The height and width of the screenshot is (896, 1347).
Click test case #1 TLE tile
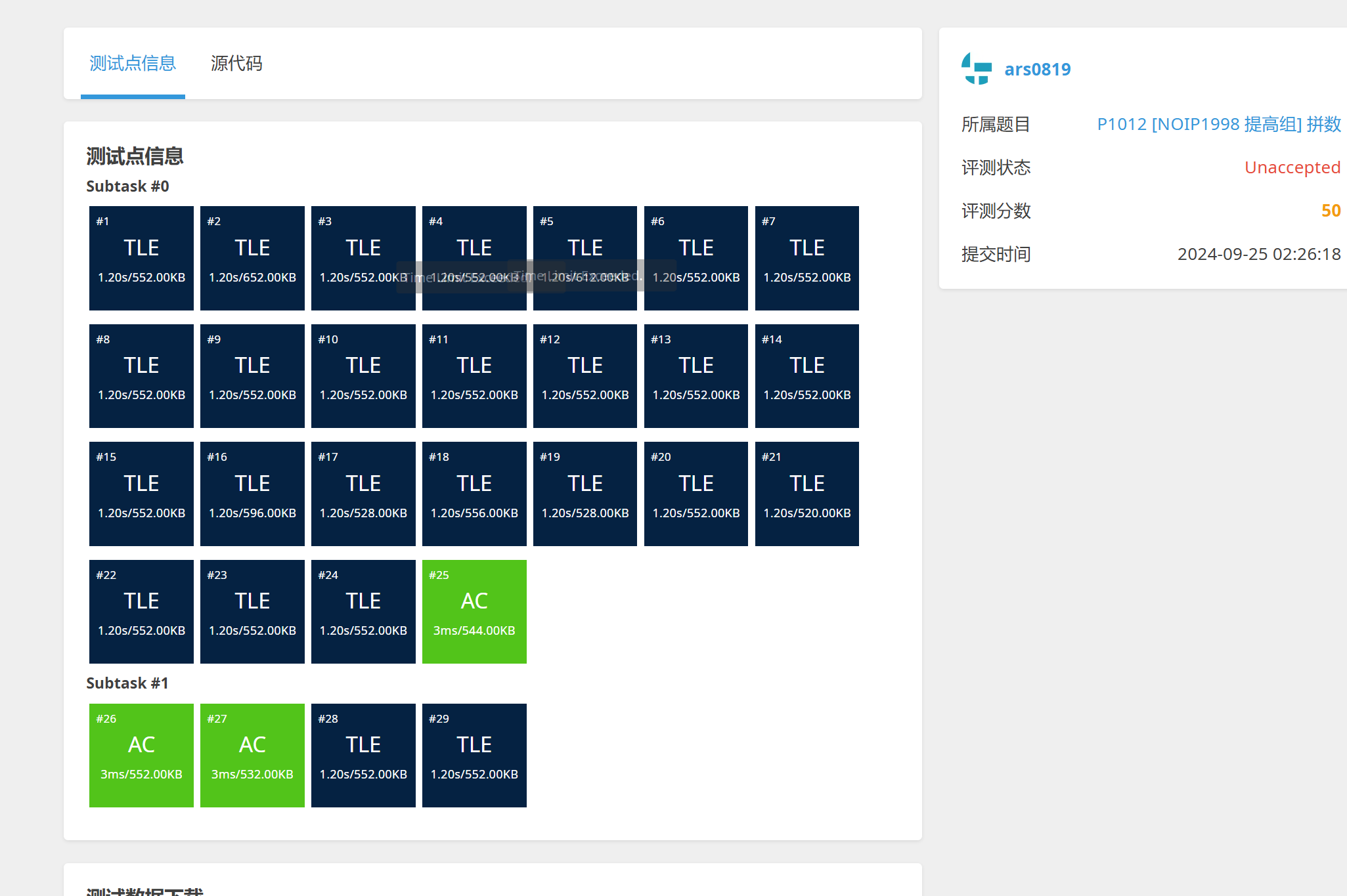tap(141, 258)
